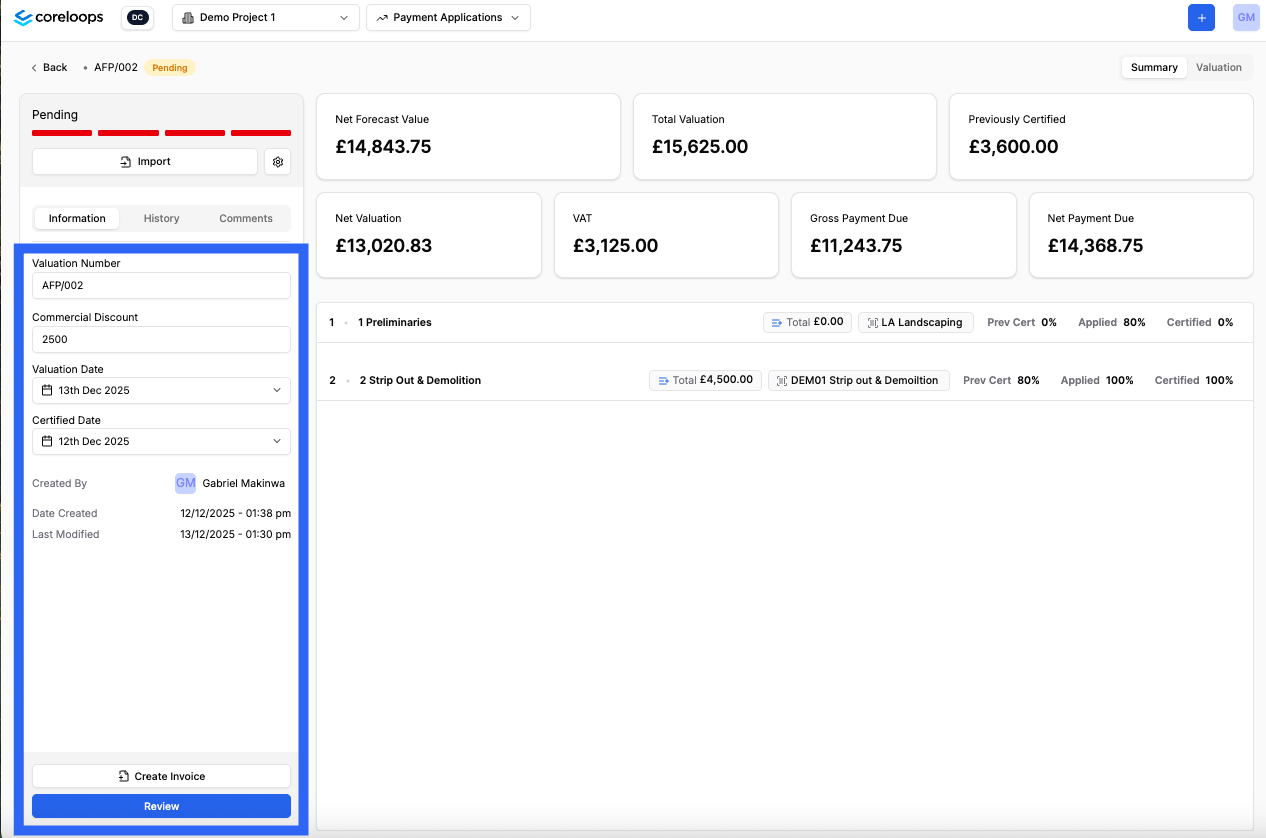This screenshot has width=1266, height=838.
Task: Open the DC organization badge
Action: pos(137,18)
